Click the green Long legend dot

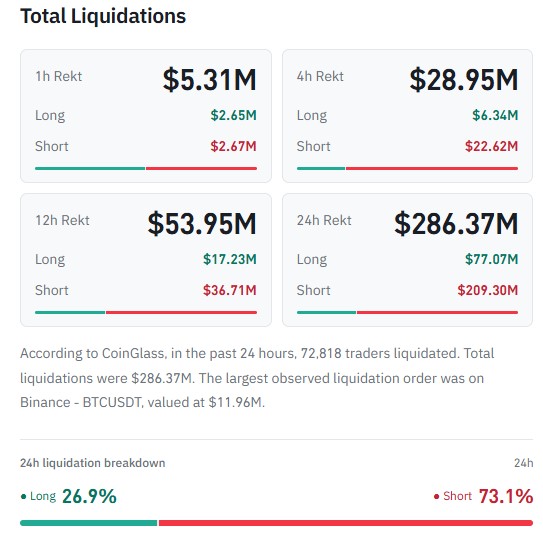(24, 497)
